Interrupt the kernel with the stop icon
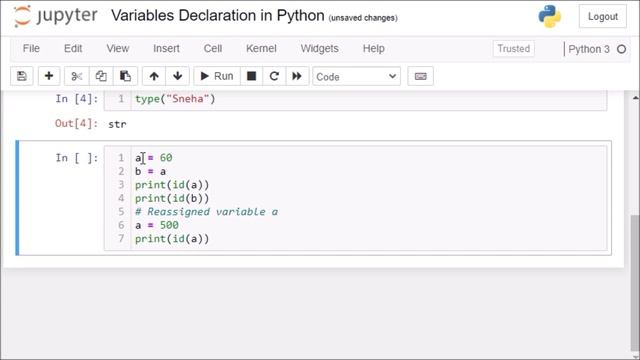The height and width of the screenshot is (360, 640). tap(251, 76)
